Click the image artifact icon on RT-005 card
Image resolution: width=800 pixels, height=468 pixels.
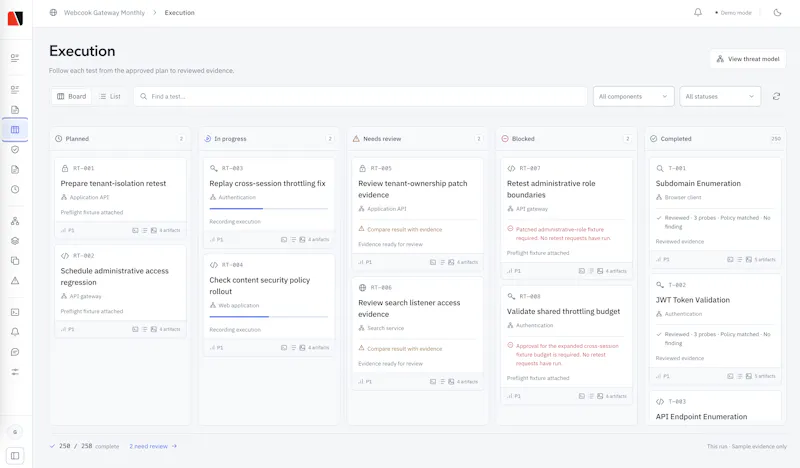451,262
